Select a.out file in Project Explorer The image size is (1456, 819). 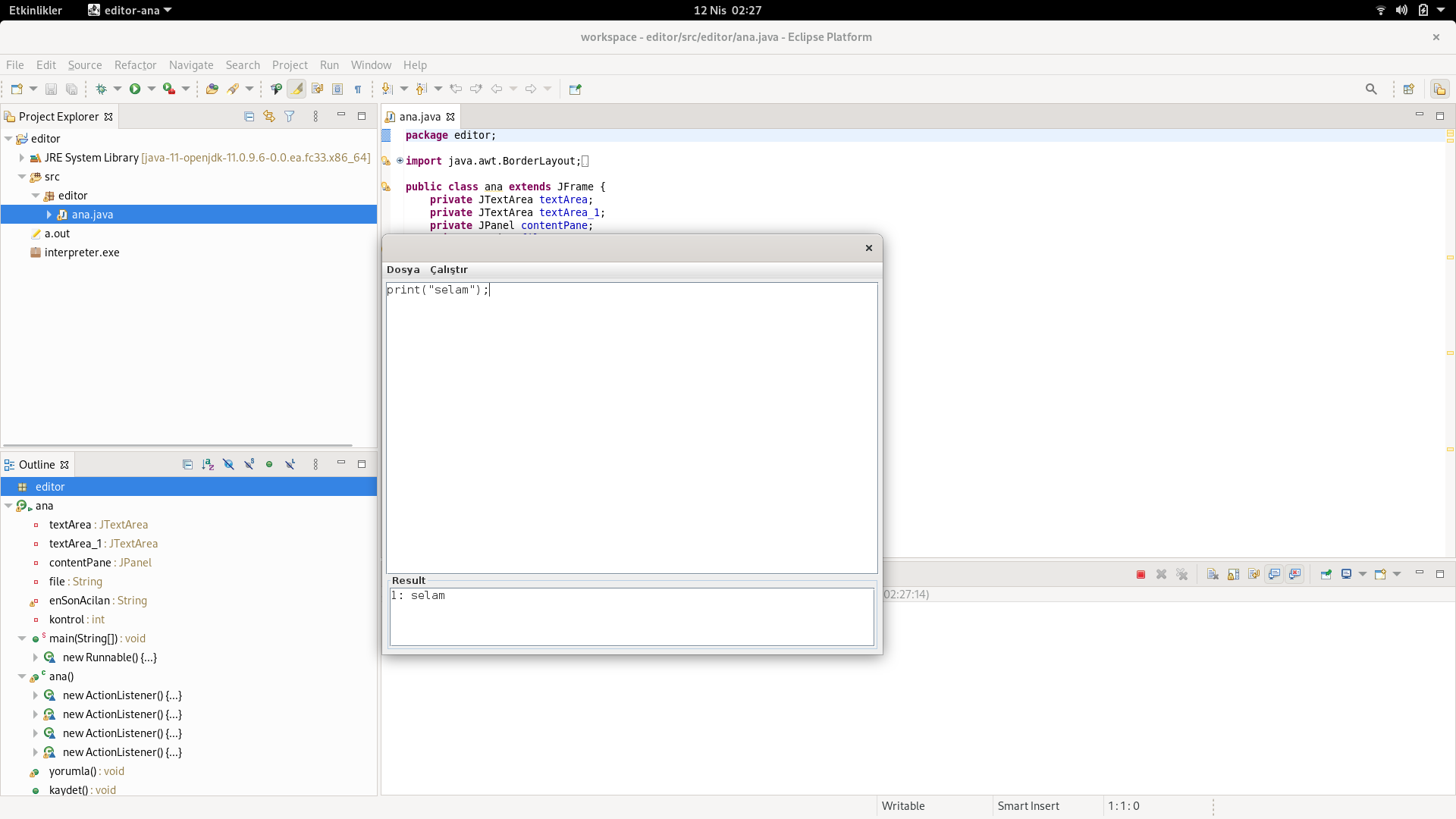coord(57,234)
